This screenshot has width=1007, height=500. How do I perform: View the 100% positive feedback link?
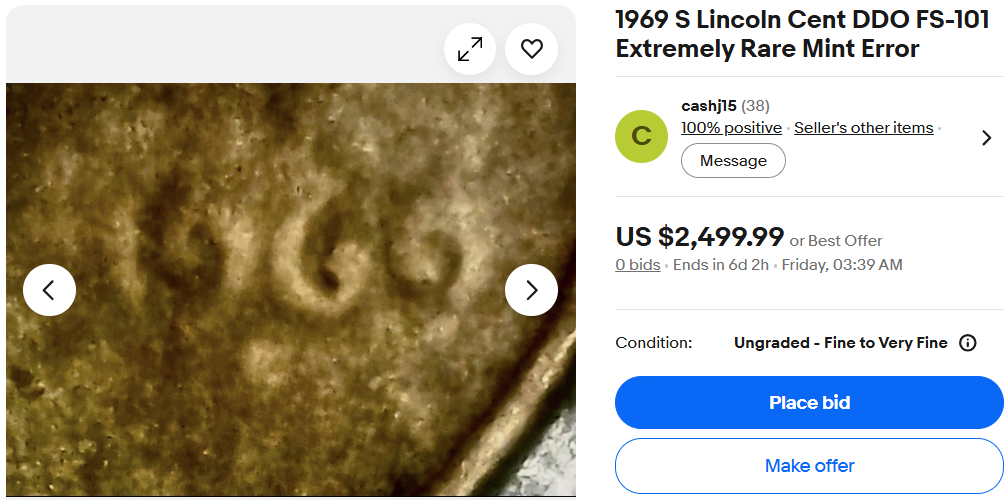click(731, 128)
